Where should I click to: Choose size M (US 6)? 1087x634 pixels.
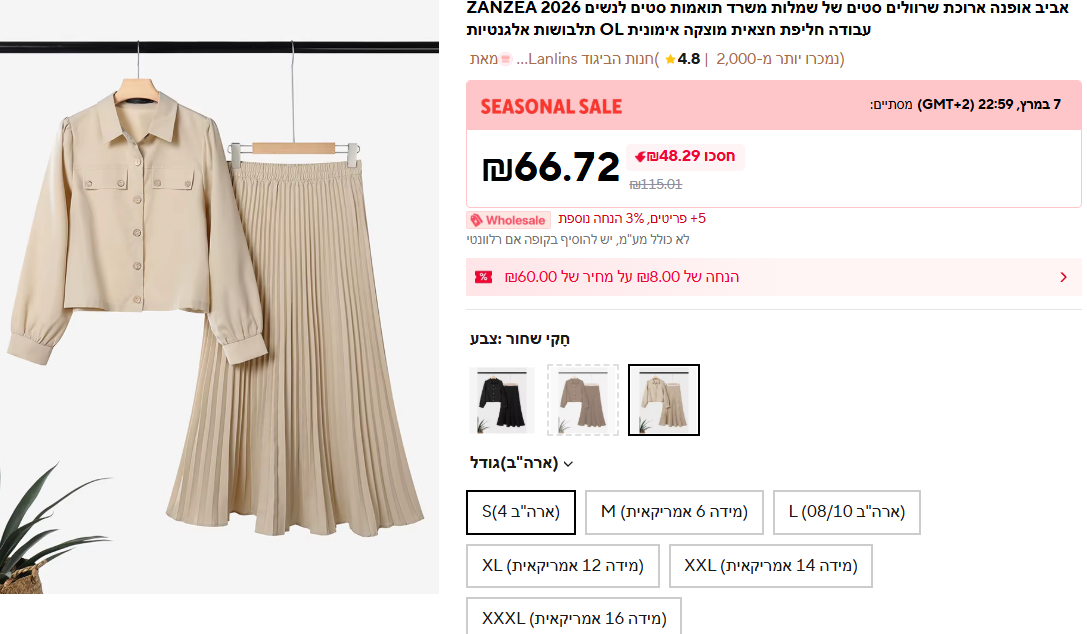coord(674,512)
